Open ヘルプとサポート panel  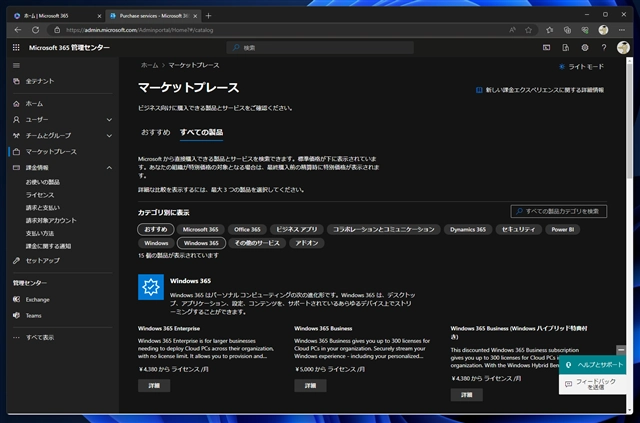pyautogui.click(x=593, y=365)
